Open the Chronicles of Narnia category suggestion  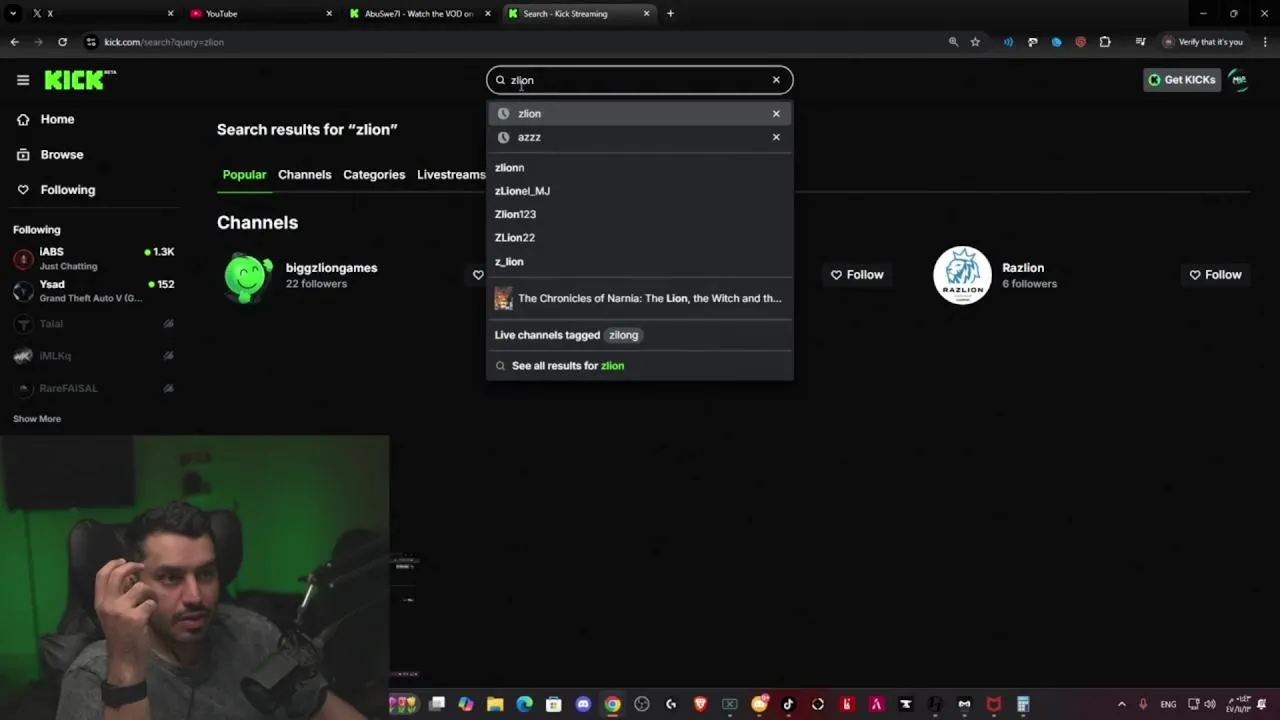click(x=639, y=298)
